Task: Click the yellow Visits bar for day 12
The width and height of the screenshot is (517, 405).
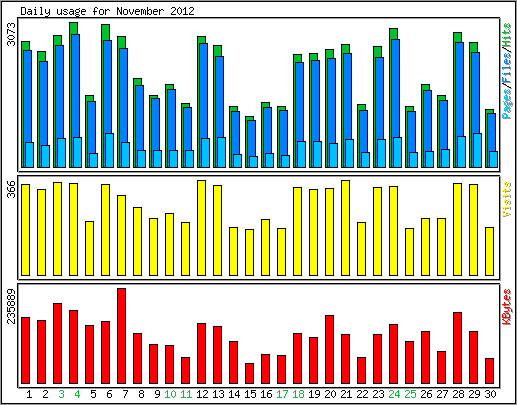Action: (202, 228)
